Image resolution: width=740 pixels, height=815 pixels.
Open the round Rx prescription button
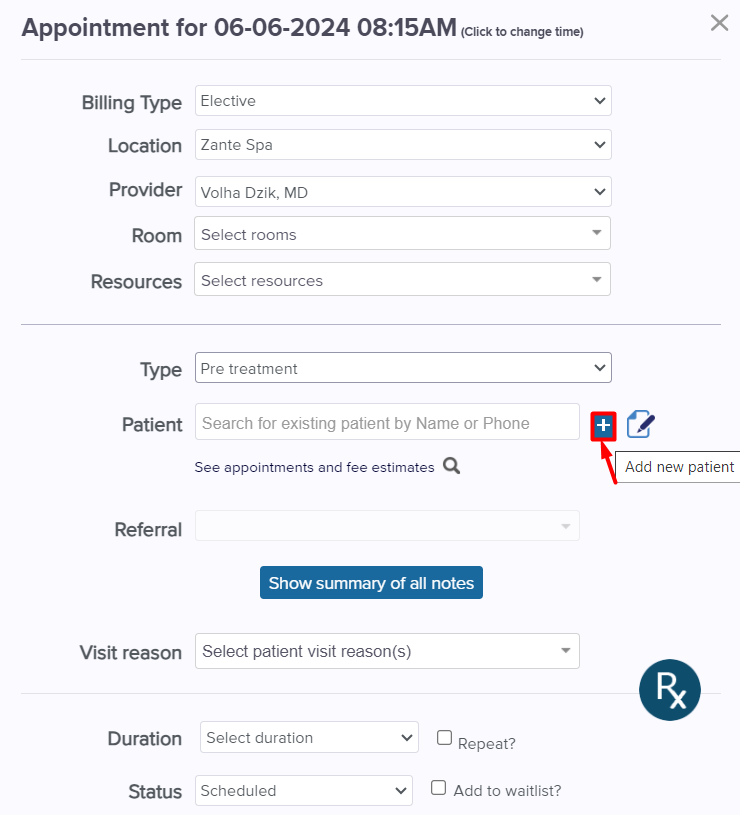(x=669, y=690)
